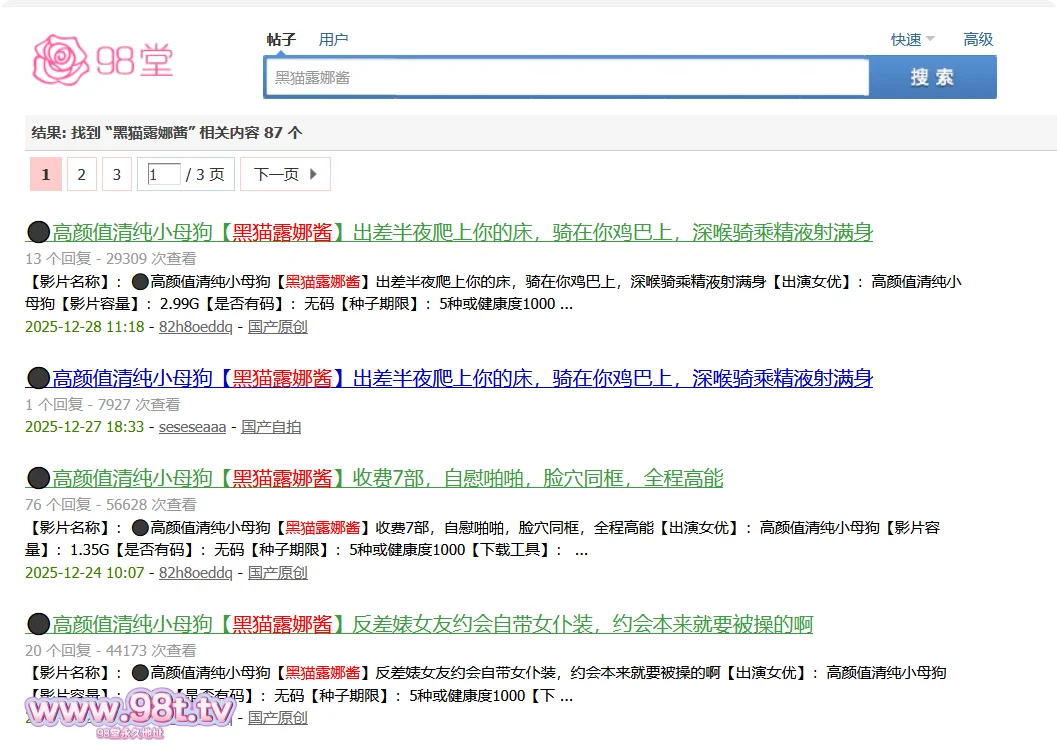Switch to the 用户 search tab
The image size is (1057, 748).
click(334, 39)
